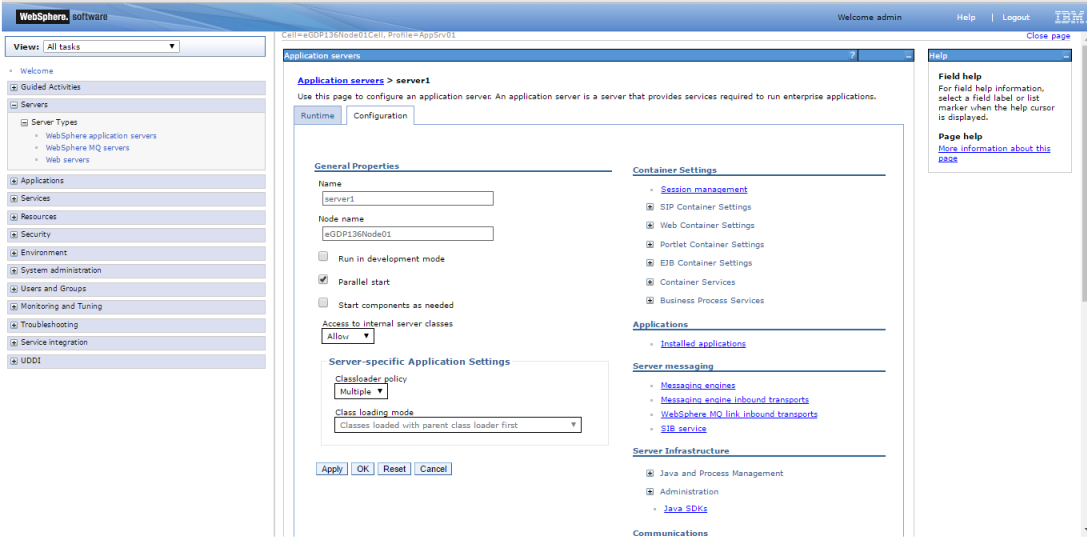Expand the Resources navigation section
This screenshot has width=1087, height=543.
coord(14,217)
